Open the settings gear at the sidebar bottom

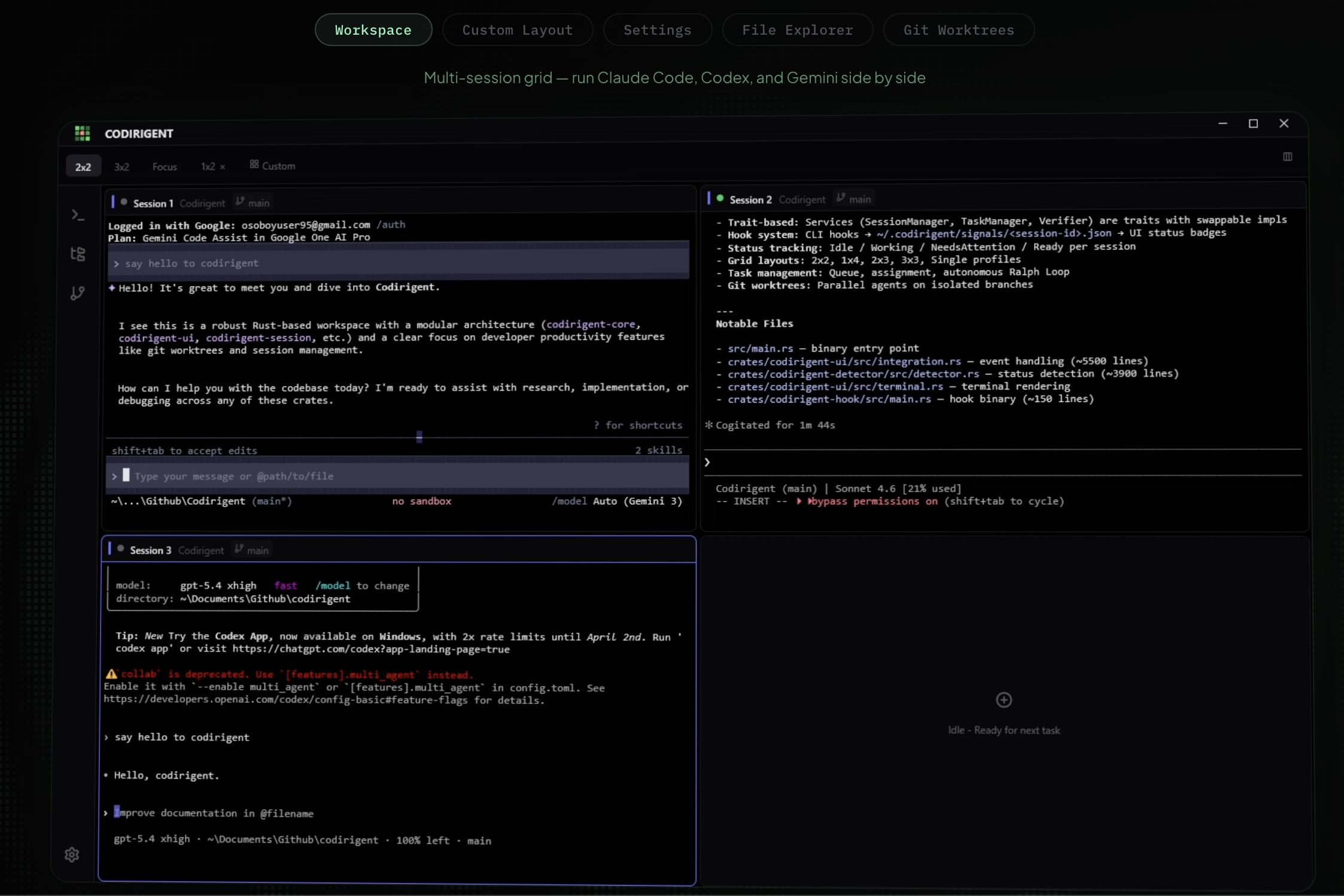click(72, 855)
